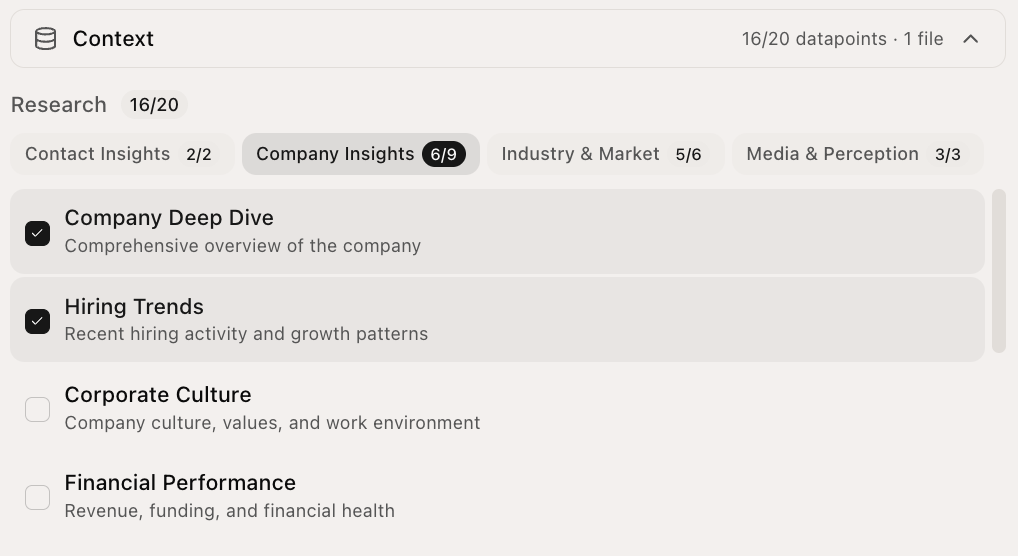This screenshot has height=556, width=1018.
Task: Click the 5/6 badge on Industry & Market
Action: 689,155
